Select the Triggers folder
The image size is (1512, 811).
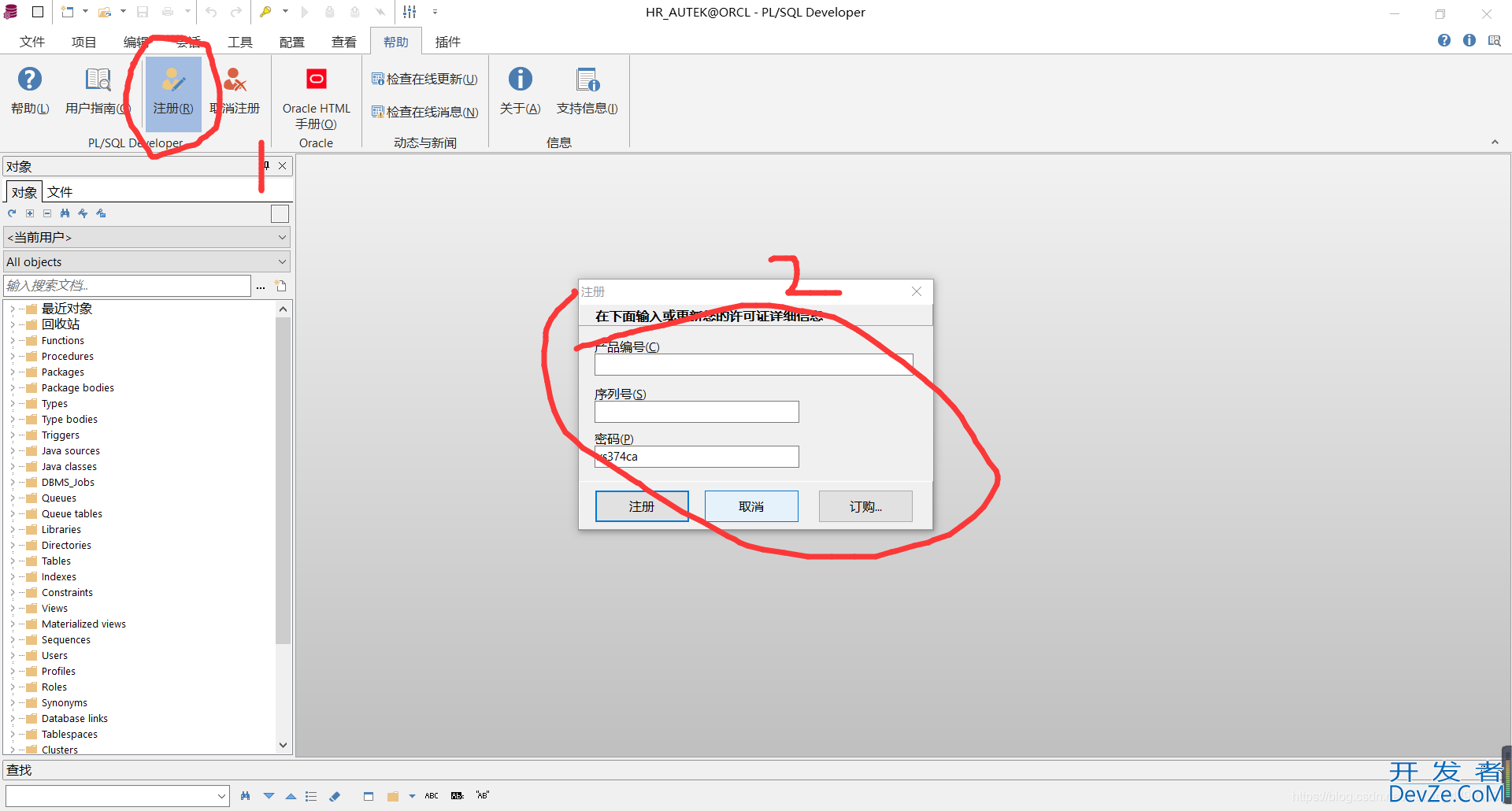click(61, 435)
